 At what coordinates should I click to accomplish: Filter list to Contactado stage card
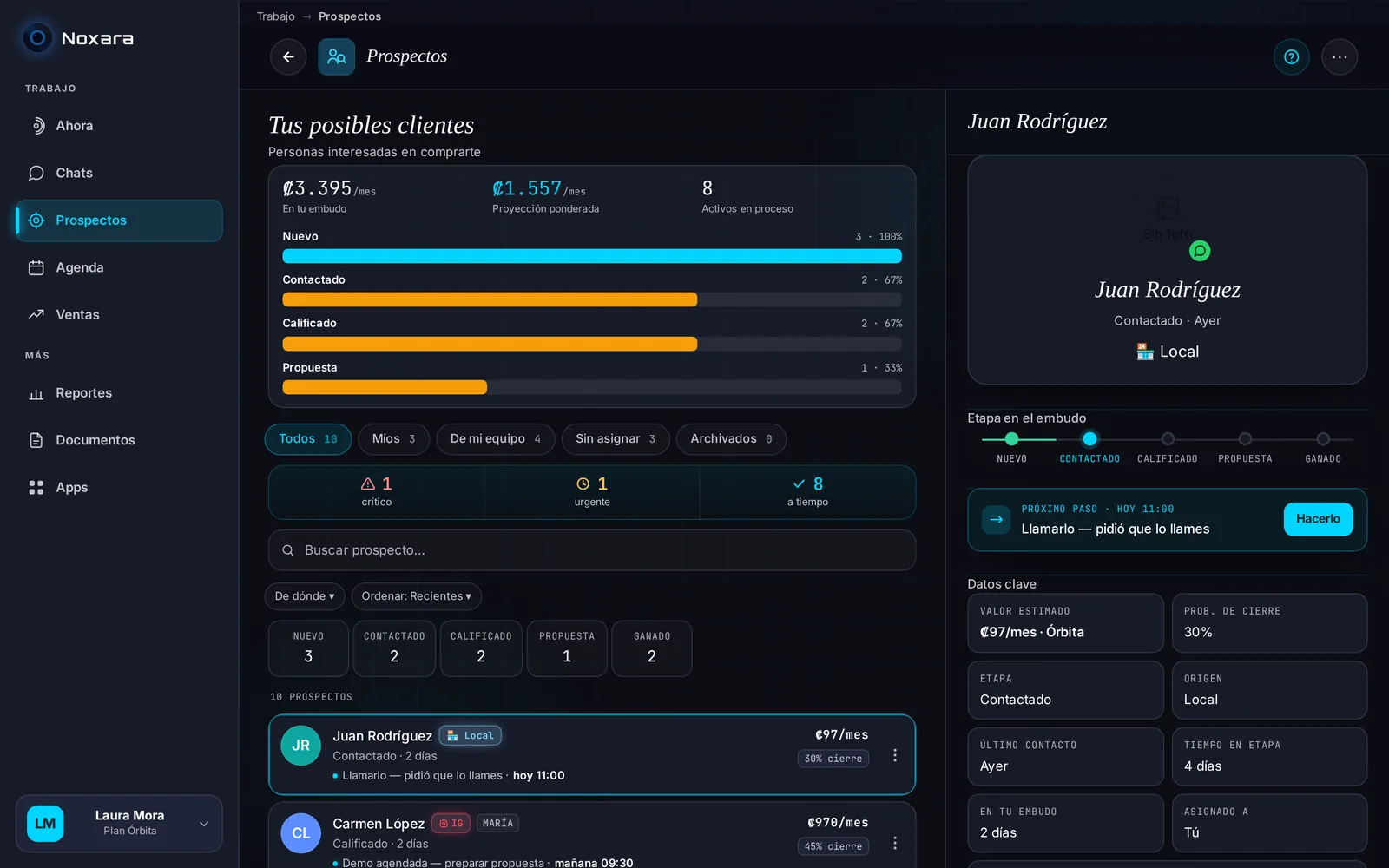[394, 648]
